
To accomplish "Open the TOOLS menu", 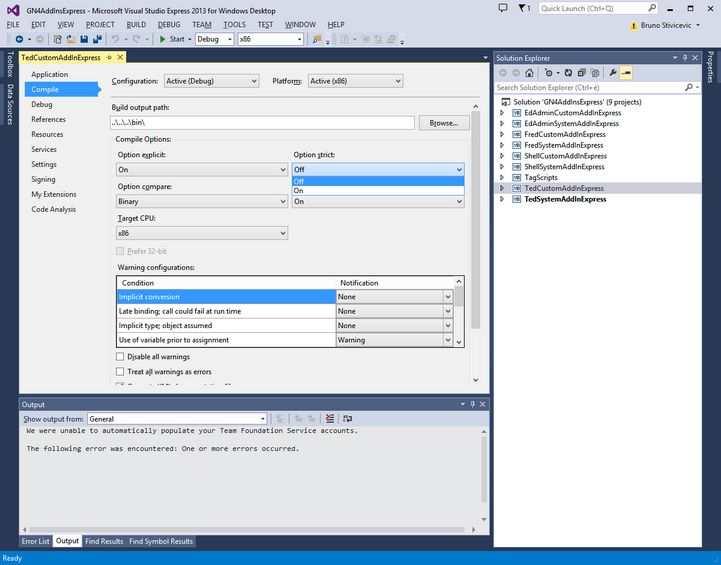I will (235, 25).
